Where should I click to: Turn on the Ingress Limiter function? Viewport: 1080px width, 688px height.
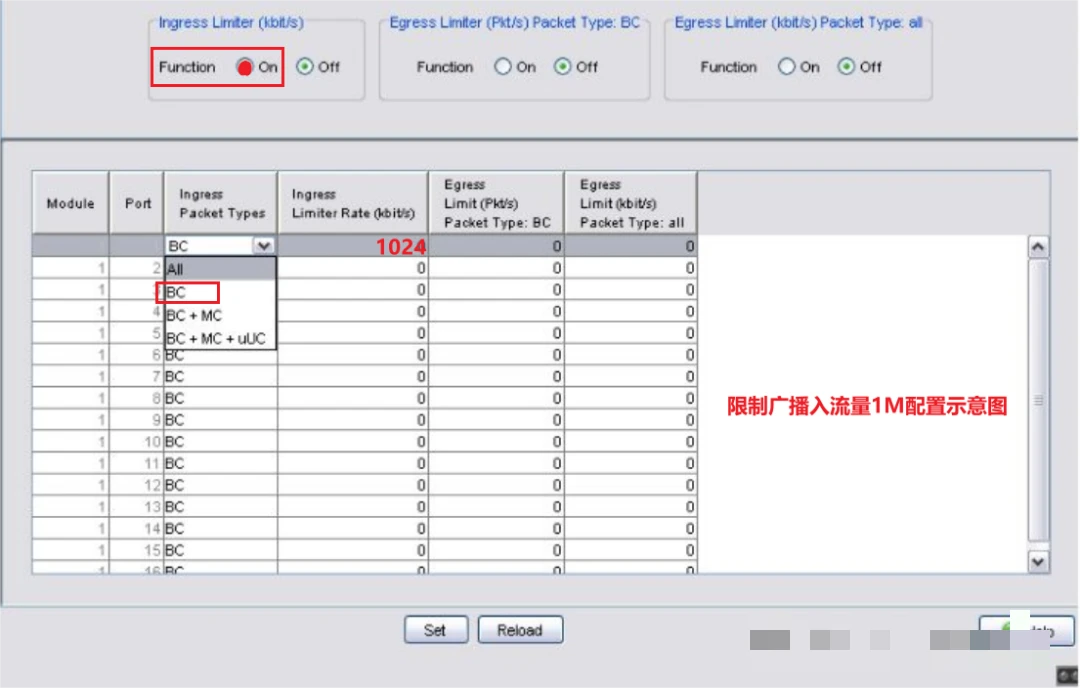[245, 67]
